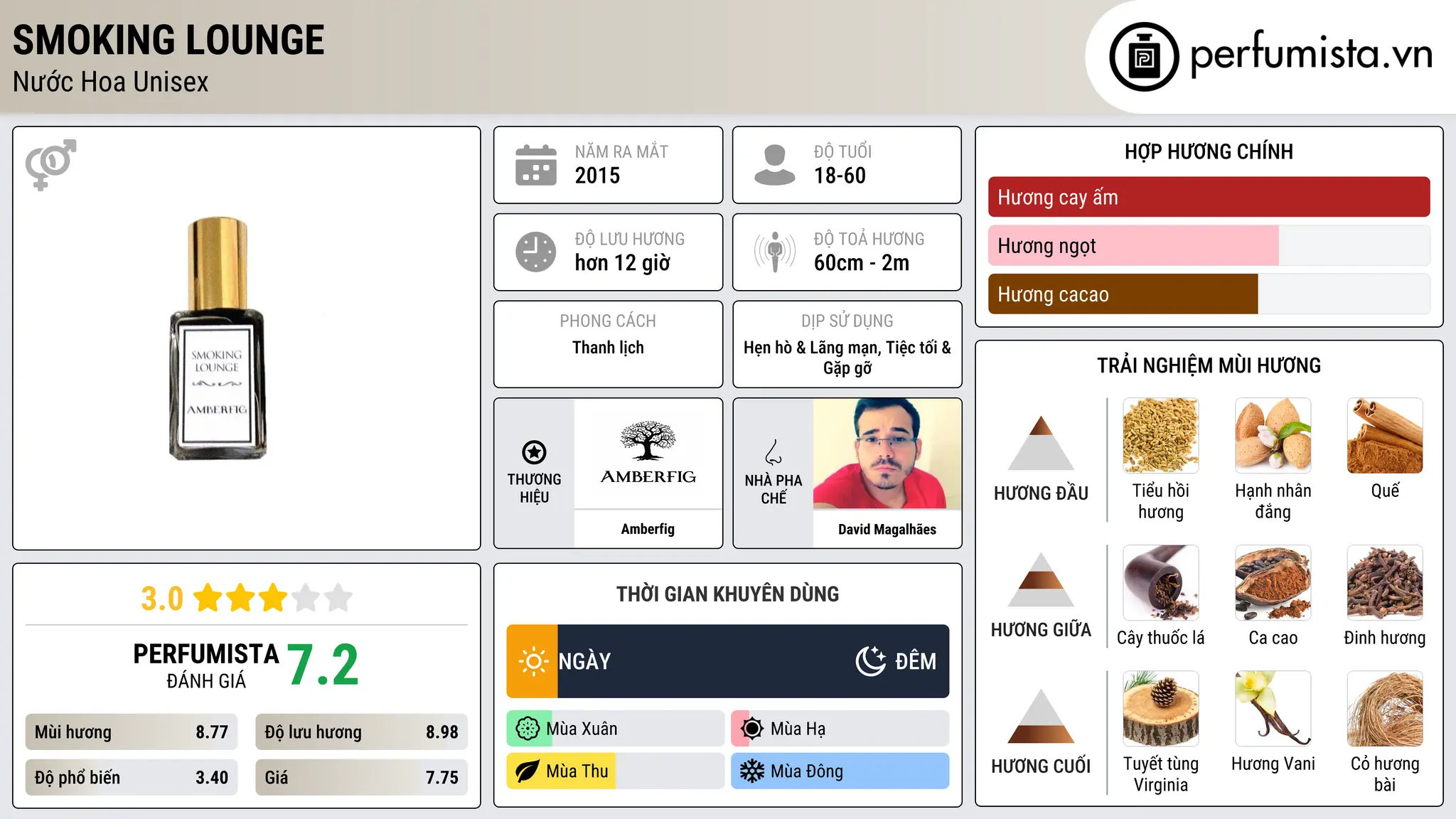Viewport: 1456px width, 819px height.
Task: Click the launch year value 2015
Action: tap(597, 176)
